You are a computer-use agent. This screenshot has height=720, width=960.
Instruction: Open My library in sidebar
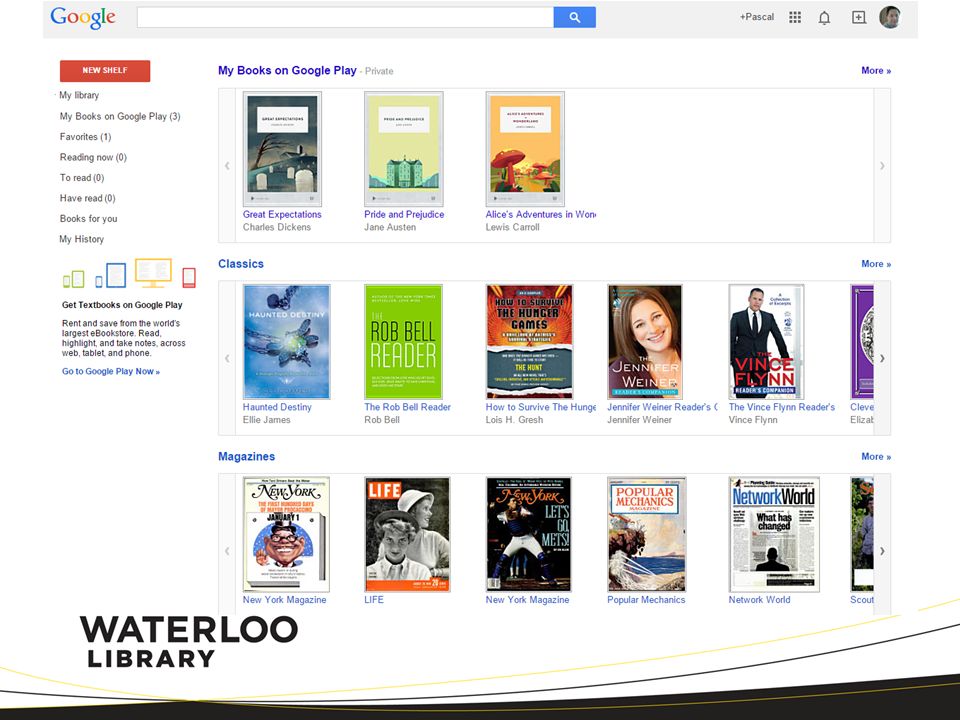pyautogui.click(x=79, y=95)
